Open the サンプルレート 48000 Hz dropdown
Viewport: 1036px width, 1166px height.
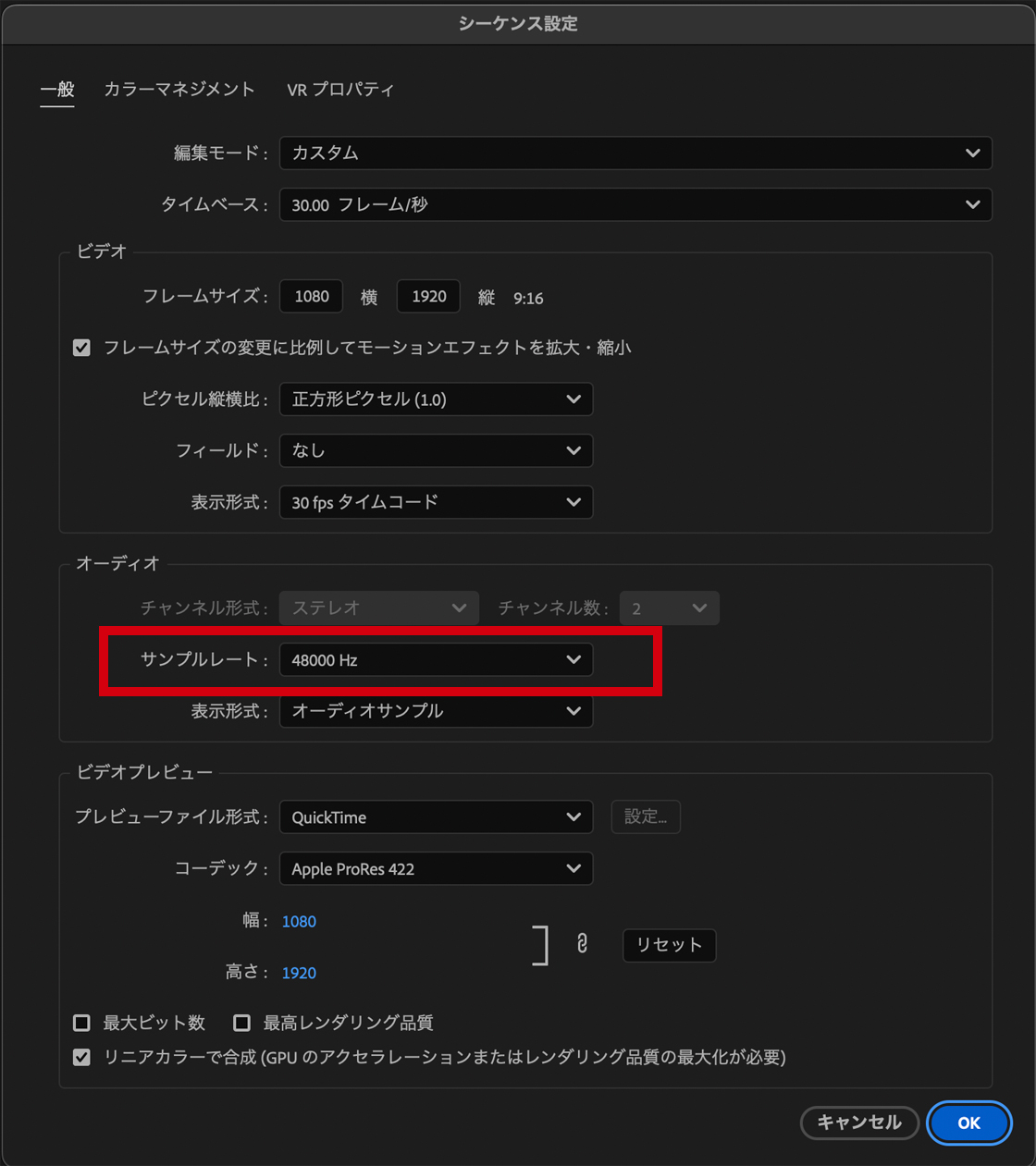click(436, 660)
